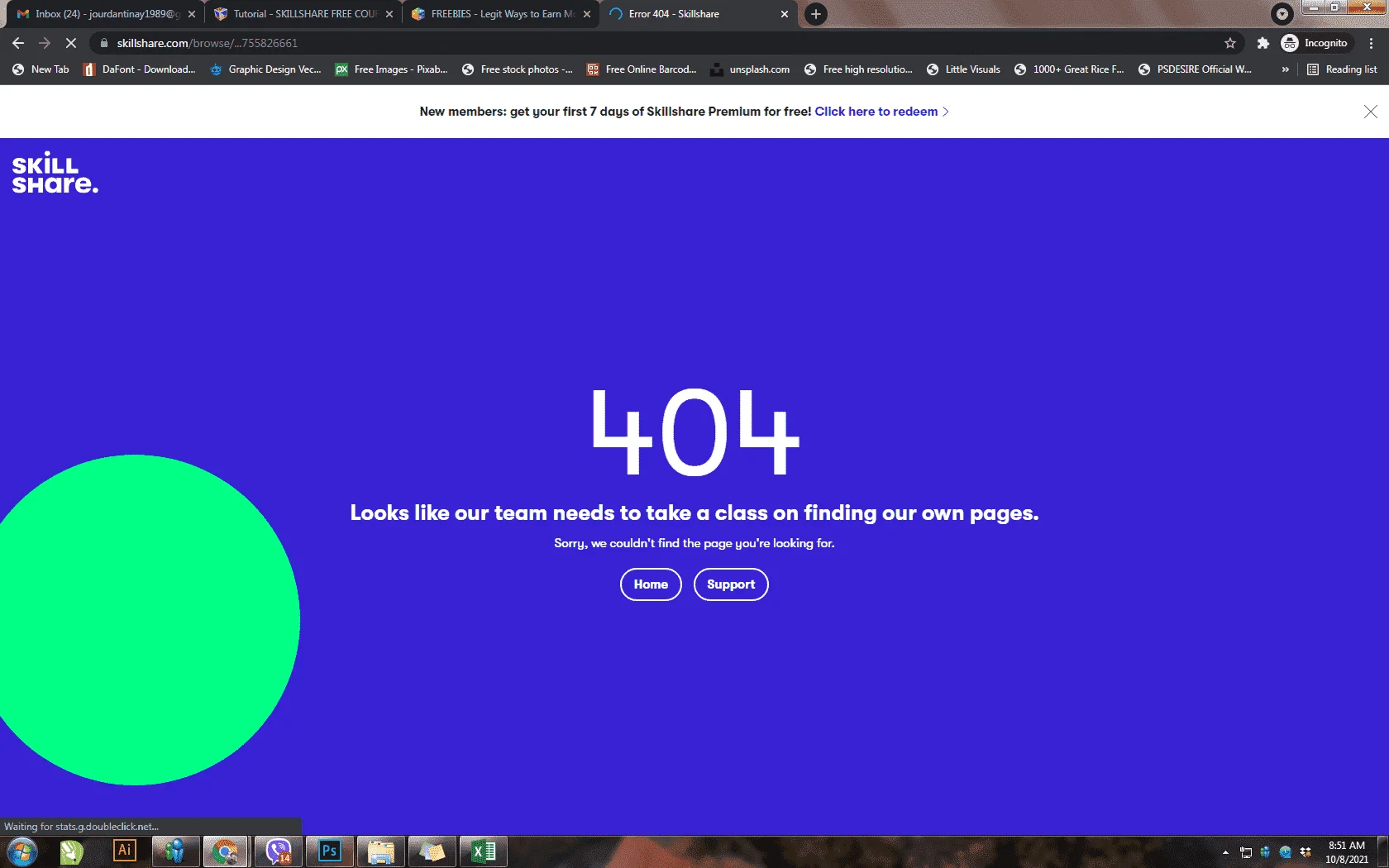Launch CorelDRAW from the taskbar

tap(72, 851)
